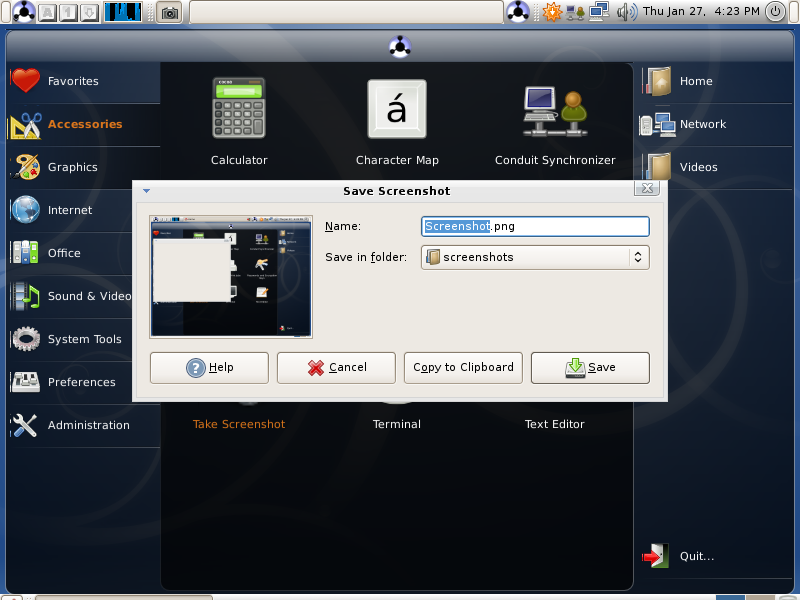Click the red Quit exit icon
Image resolution: width=800 pixels, height=600 pixels.
click(656, 556)
